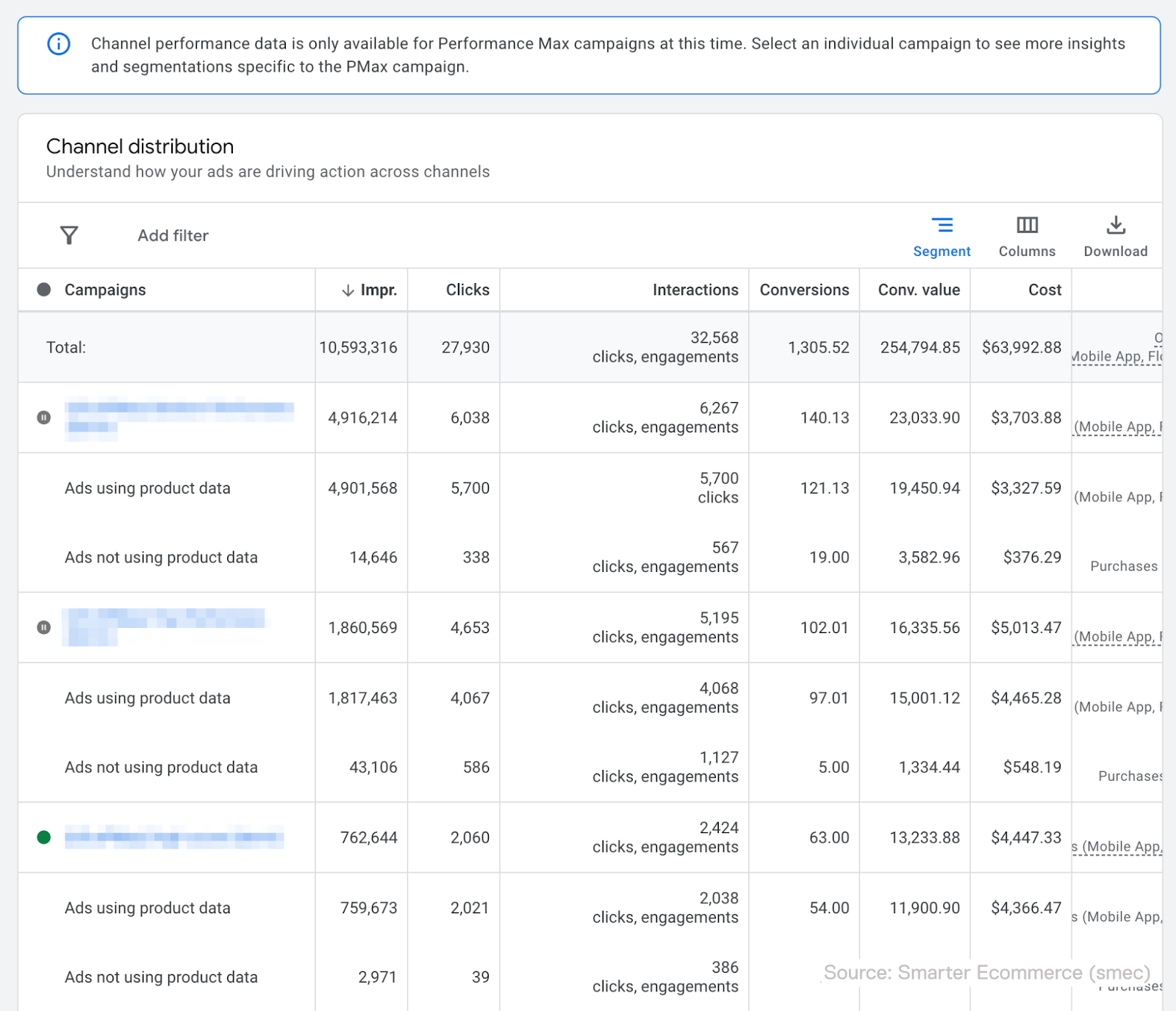This screenshot has height=1011, width=1176.
Task: Click the $3,703.88 cost cell
Action: [x=1026, y=418]
